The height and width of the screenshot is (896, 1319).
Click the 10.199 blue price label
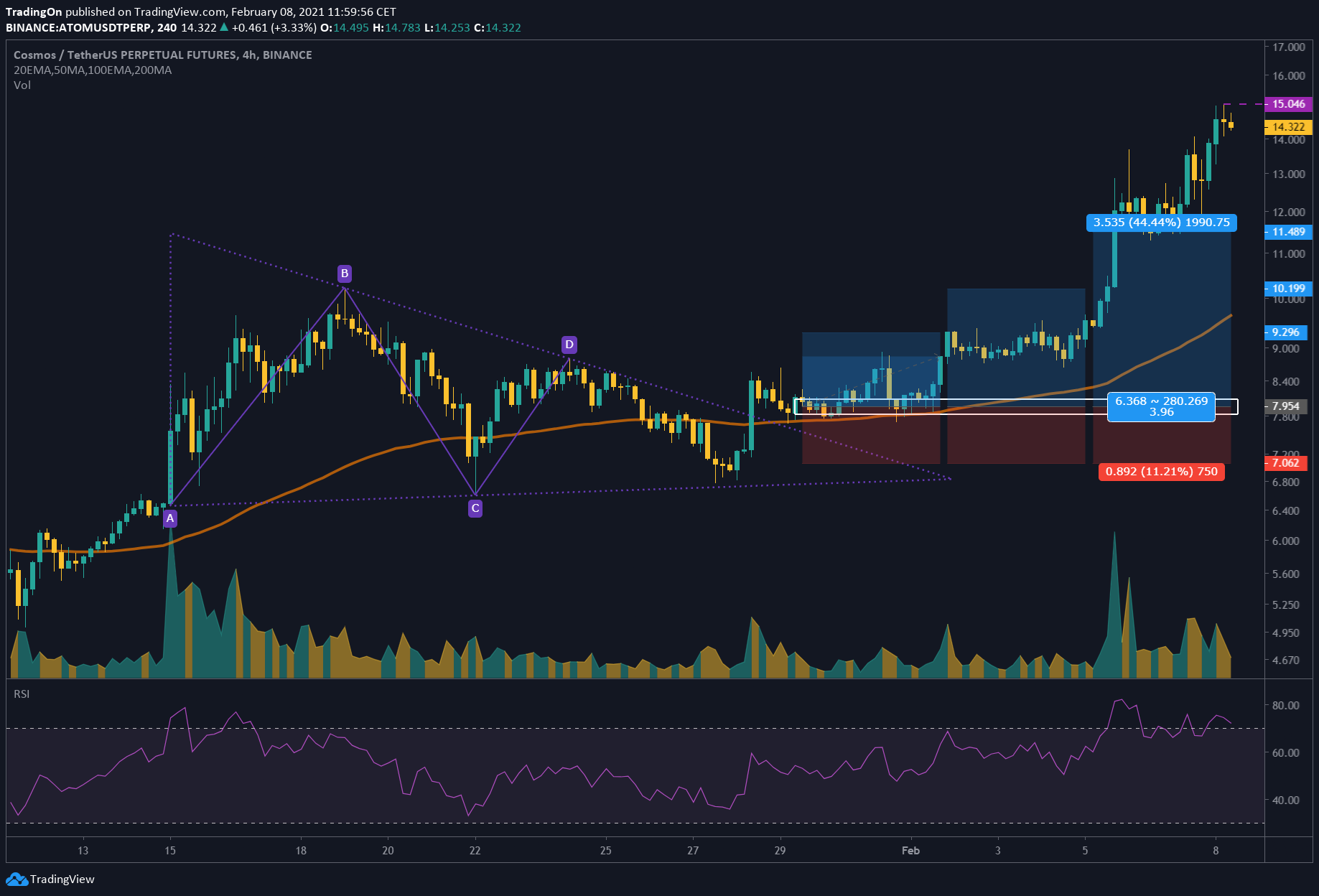click(x=1288, y=289)
